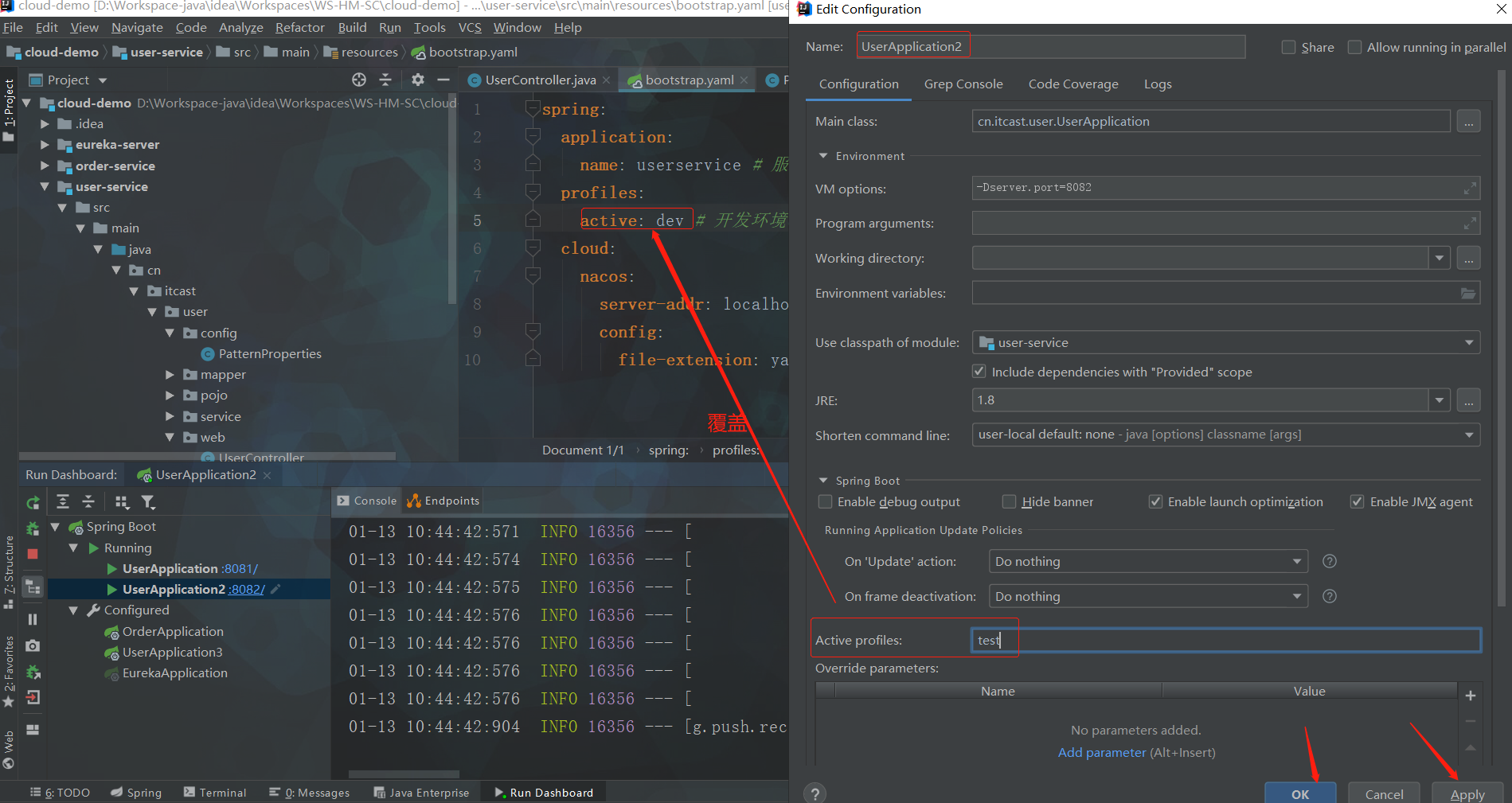This screenshot has height=803, width=1512.
Task: Add an override parameter with plus icon
Action: tap(1471, 696)
